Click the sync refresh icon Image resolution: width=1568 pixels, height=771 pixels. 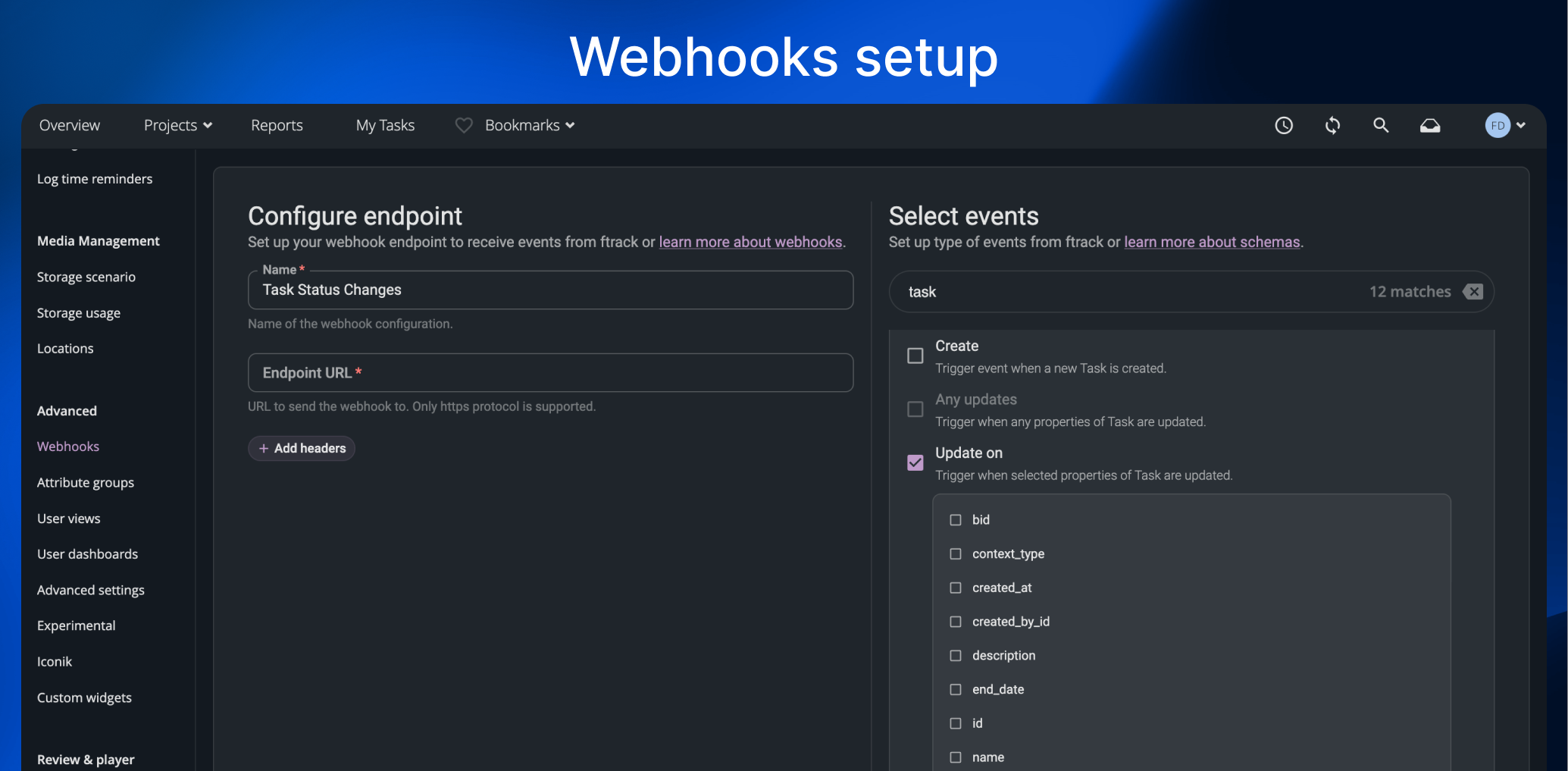point(1332,126)
